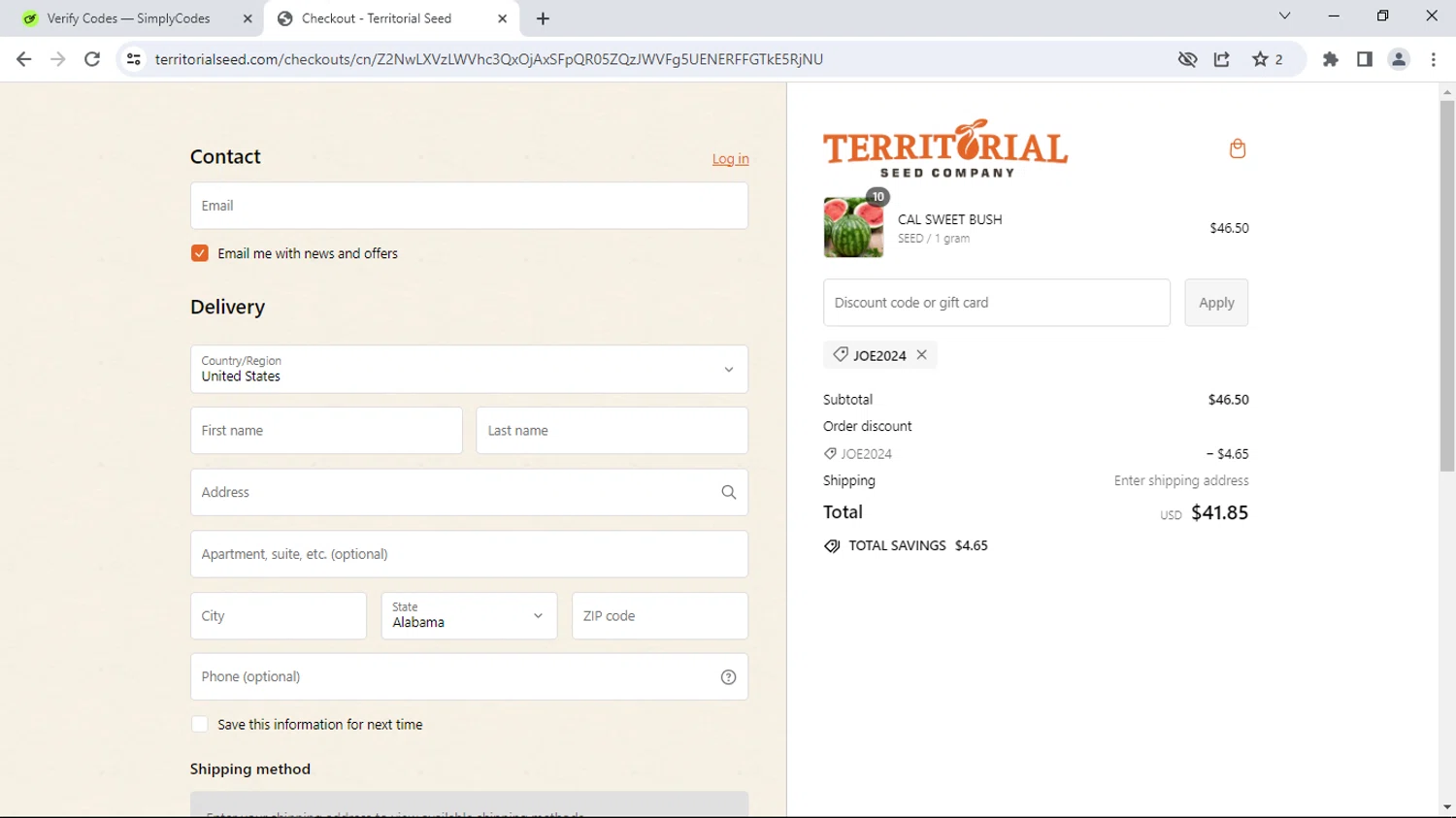
Task: Open a new browser tab
Action: coord(543,18)
